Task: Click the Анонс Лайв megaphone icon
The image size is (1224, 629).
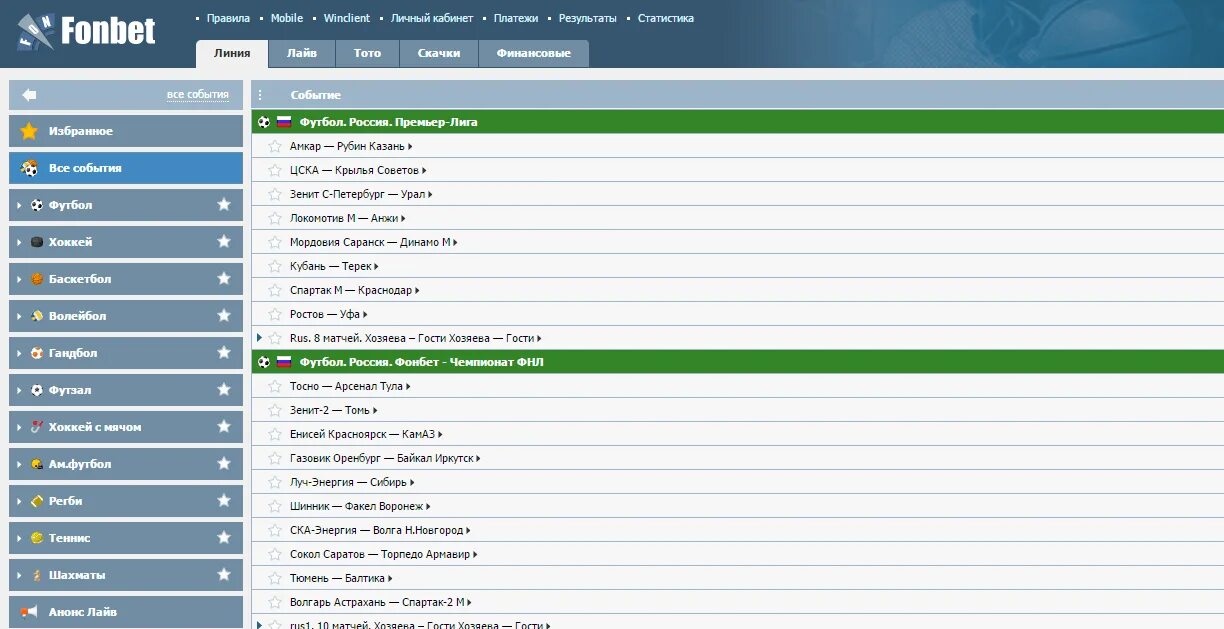Action: point(29,612)
